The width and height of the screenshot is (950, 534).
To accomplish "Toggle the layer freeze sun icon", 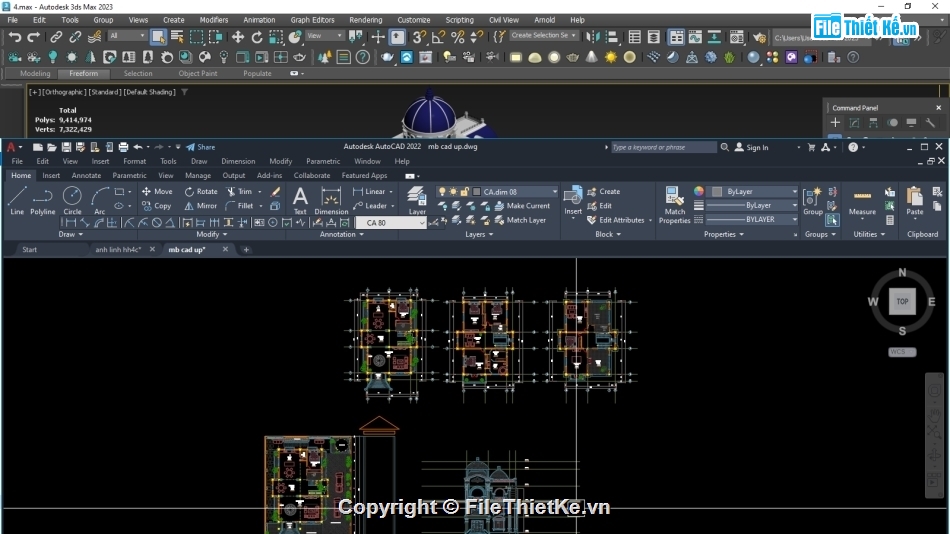I will [453, 192].
